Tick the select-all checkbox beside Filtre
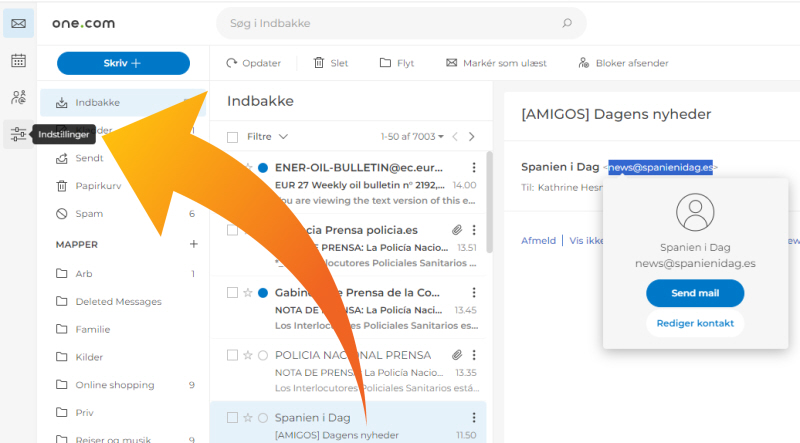Viewport: 800px width, 443px height. 233,136
